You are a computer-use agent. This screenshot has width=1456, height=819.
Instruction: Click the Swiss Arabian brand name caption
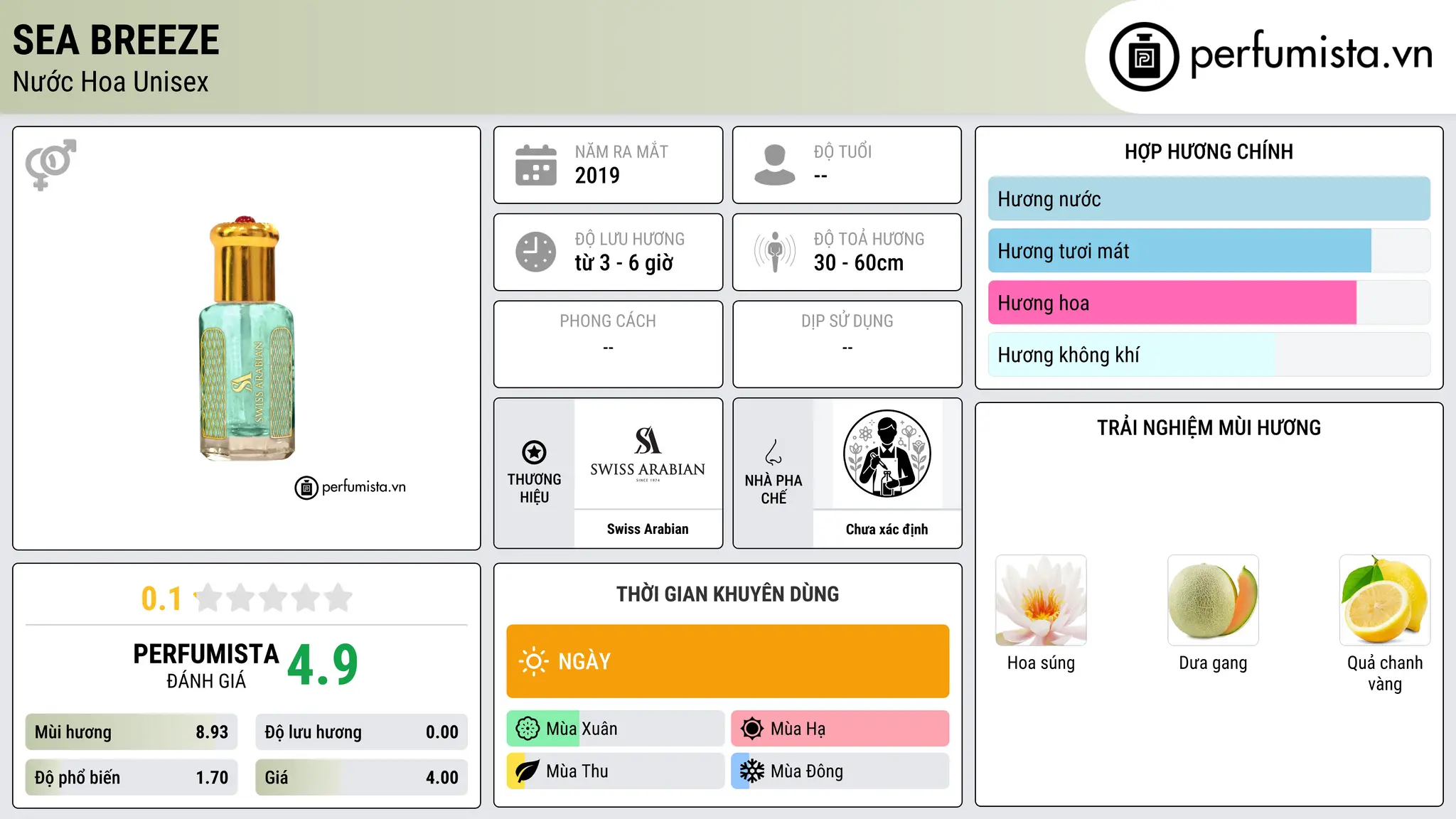pyautogui.click(x=648, y=529)
